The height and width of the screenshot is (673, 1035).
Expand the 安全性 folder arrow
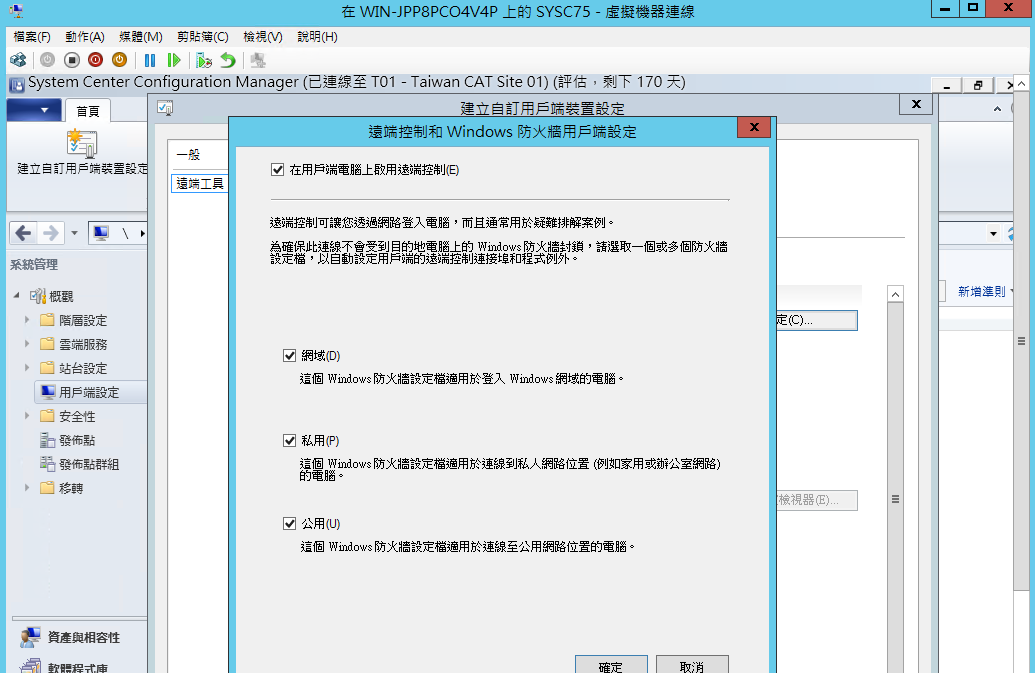(27, 416)
